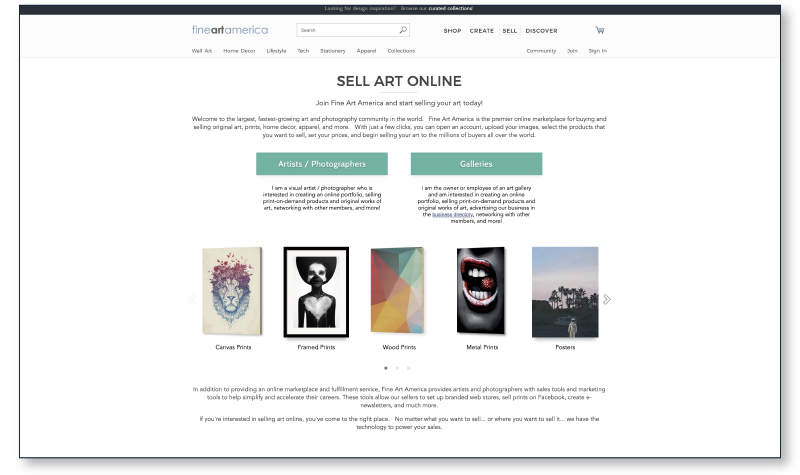The image size is (800, 475).
Task: Select third carousel pagination dot
Action: [408, 368]
